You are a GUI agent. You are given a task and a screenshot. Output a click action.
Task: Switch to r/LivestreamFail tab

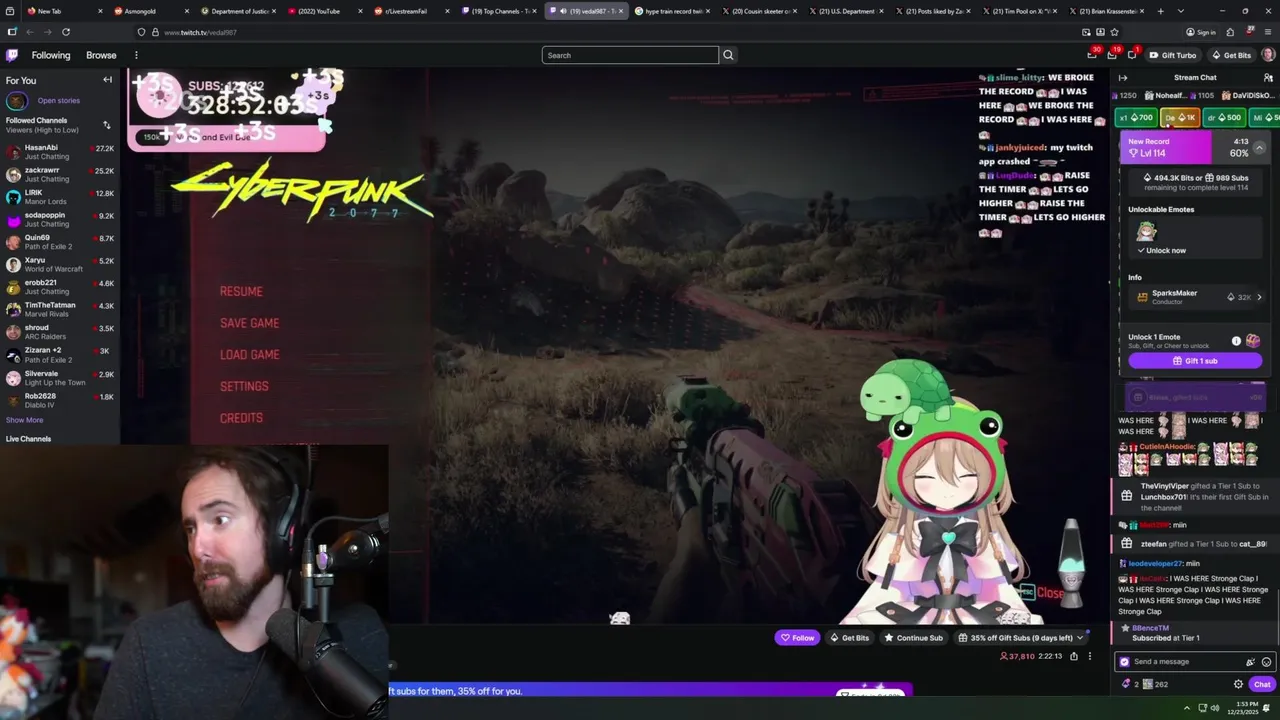click(411, 11)
